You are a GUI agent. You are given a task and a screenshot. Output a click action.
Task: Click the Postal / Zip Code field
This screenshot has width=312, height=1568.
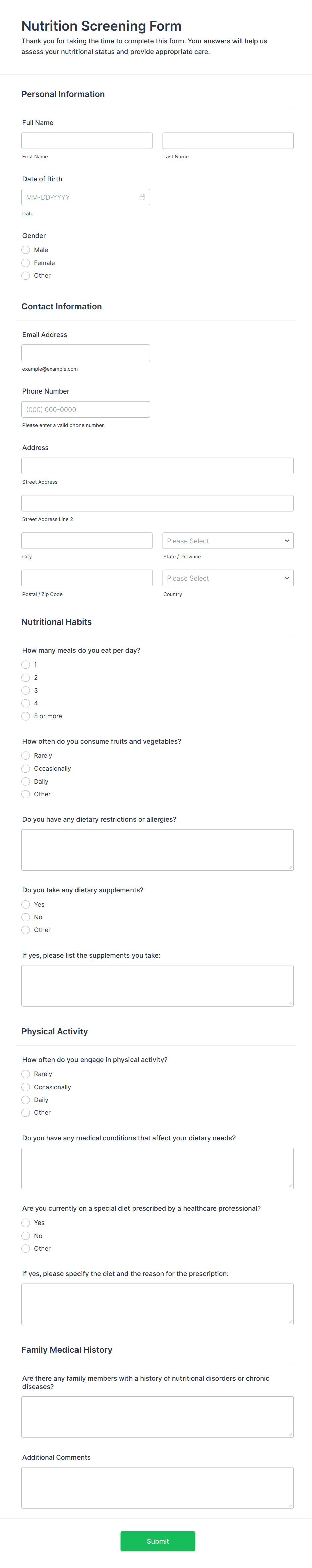[86, 578]
